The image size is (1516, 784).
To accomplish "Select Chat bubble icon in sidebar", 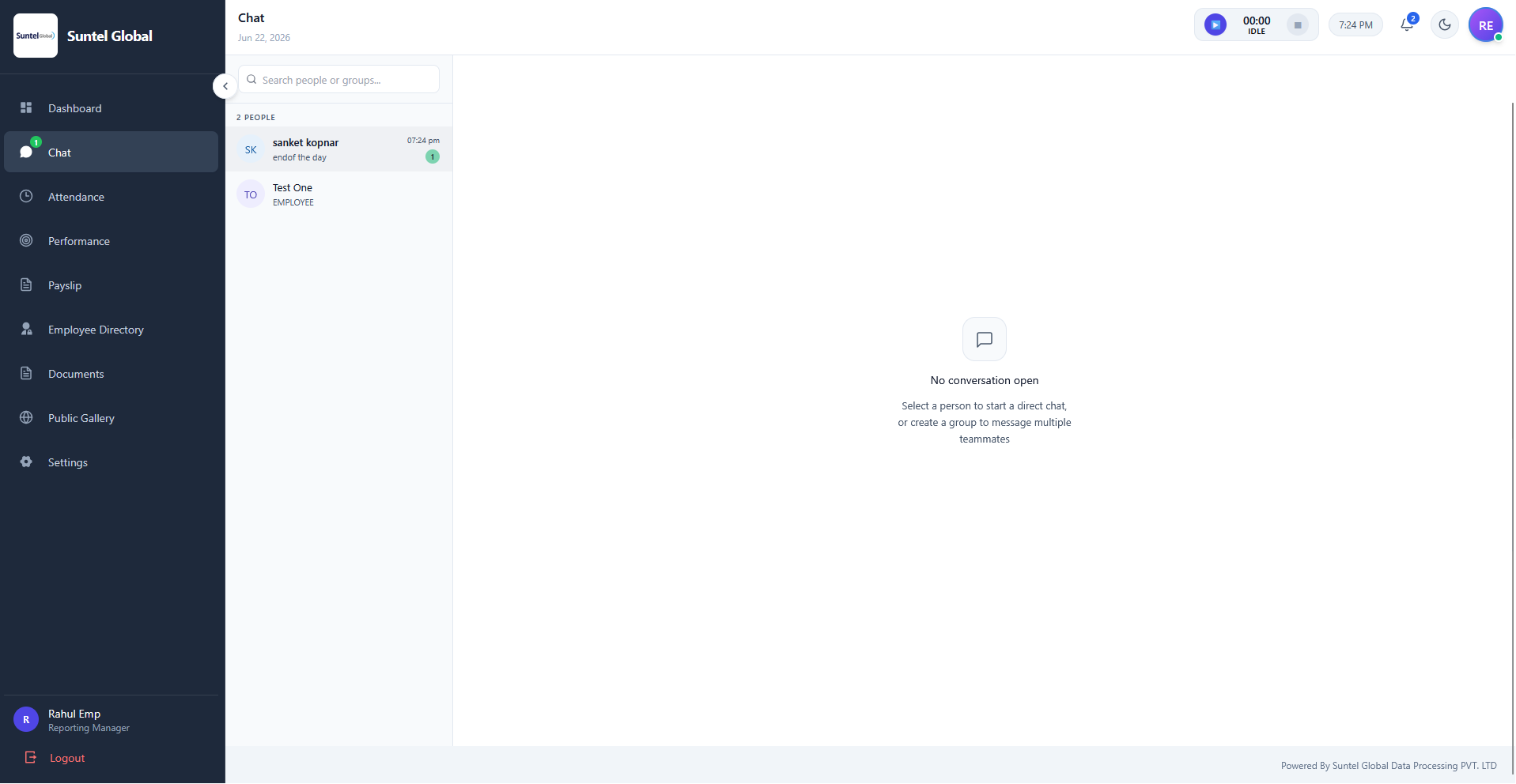I will pos(26,152).
